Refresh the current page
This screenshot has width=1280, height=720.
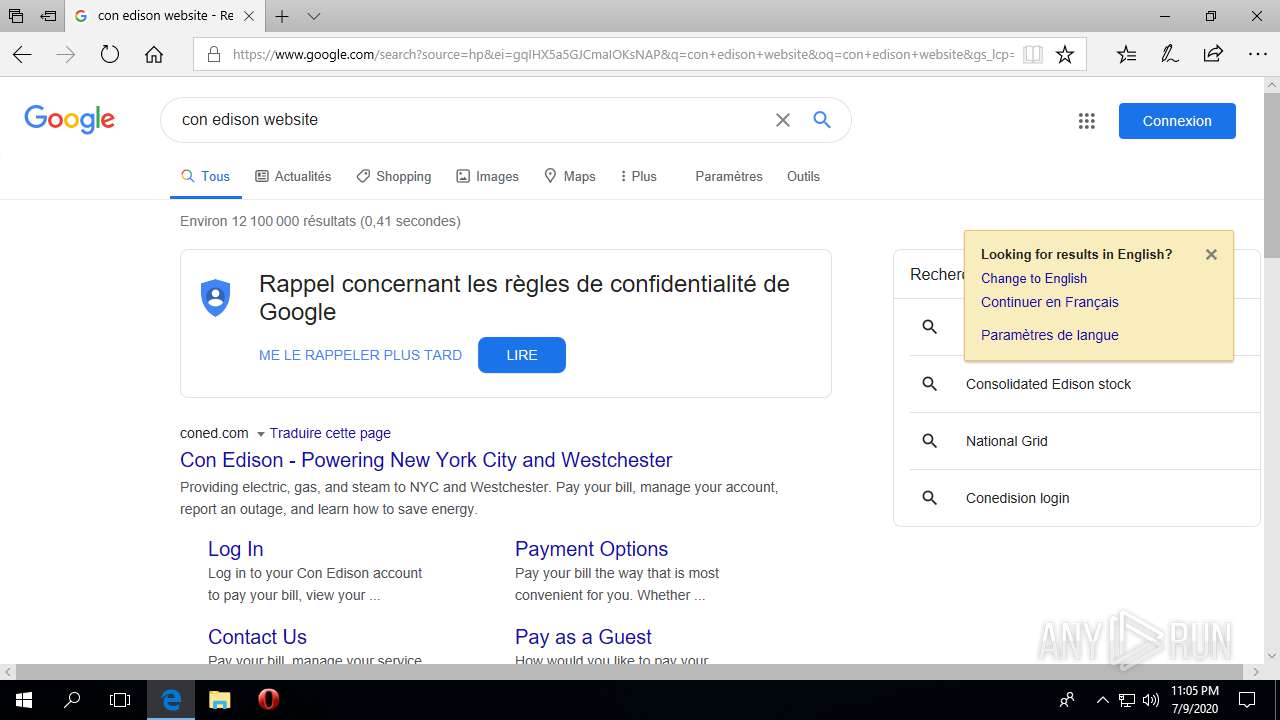(x=110, y=55)
